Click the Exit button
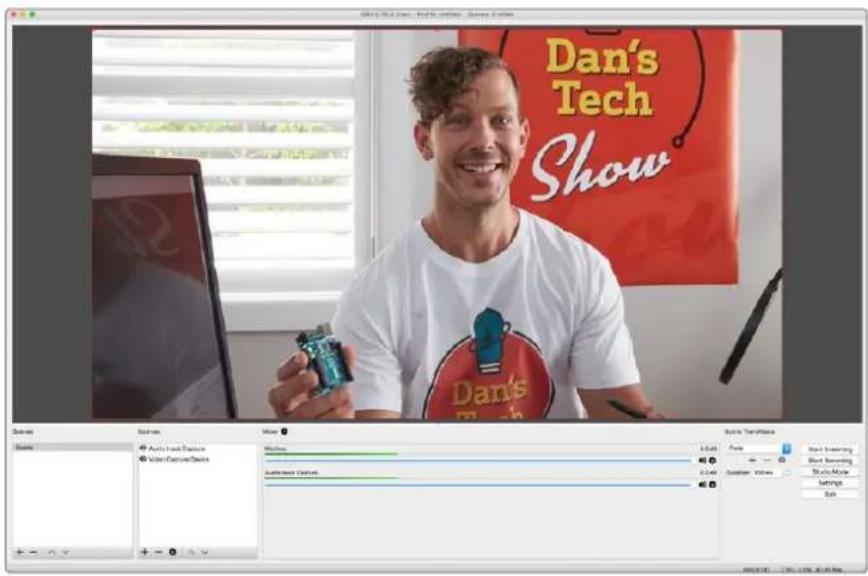This screenshot has width=868, height=576. point(829,494)
